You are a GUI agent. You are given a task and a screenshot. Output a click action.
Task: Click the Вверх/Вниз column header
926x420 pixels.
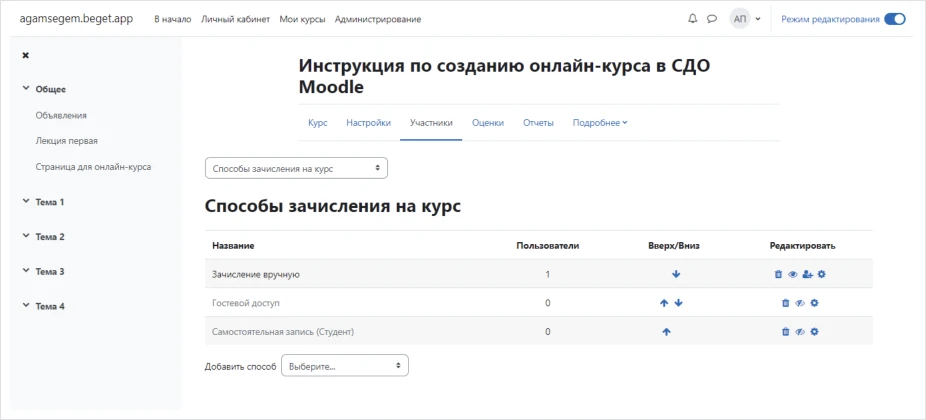674,245
